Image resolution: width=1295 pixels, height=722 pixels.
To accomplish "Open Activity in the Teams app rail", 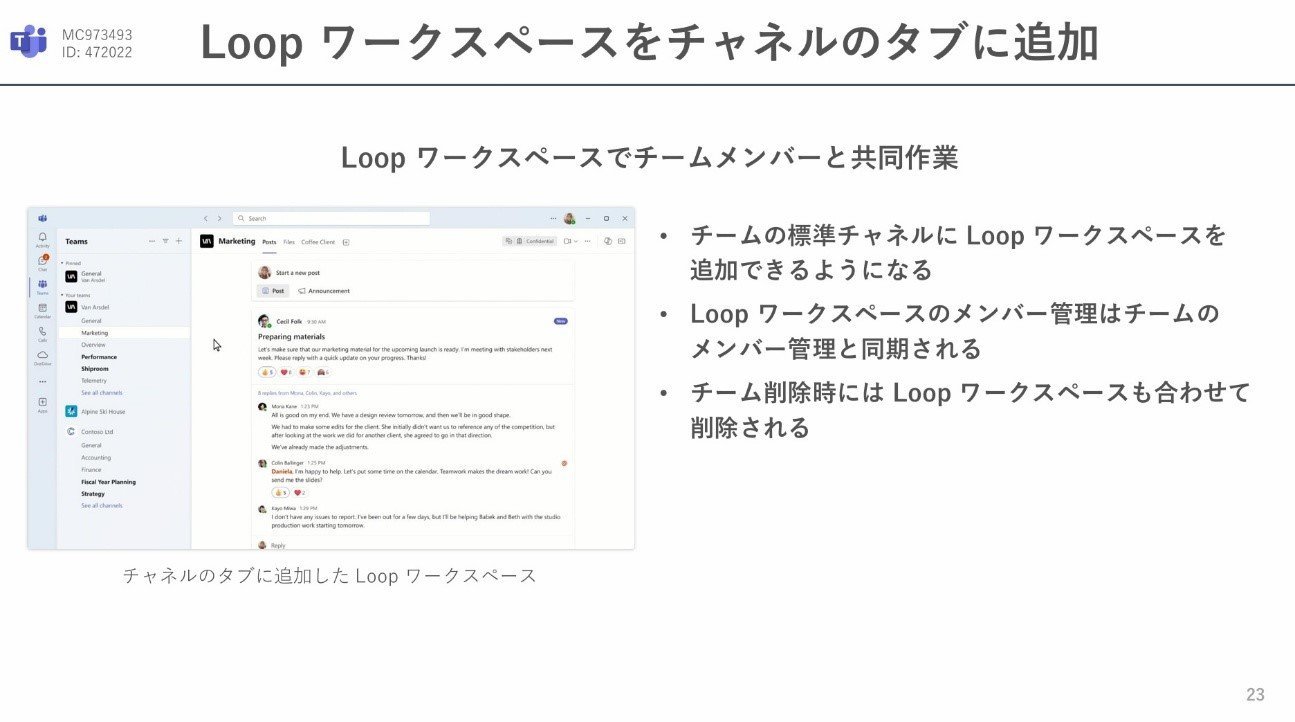I will pos(42,239).
